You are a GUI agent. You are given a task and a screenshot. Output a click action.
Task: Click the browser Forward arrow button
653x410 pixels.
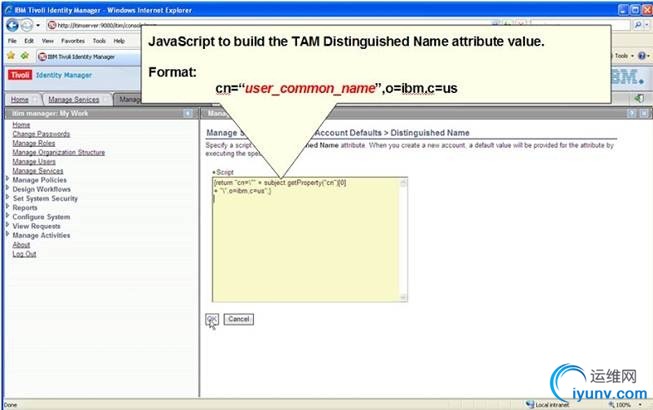[27, 25]
